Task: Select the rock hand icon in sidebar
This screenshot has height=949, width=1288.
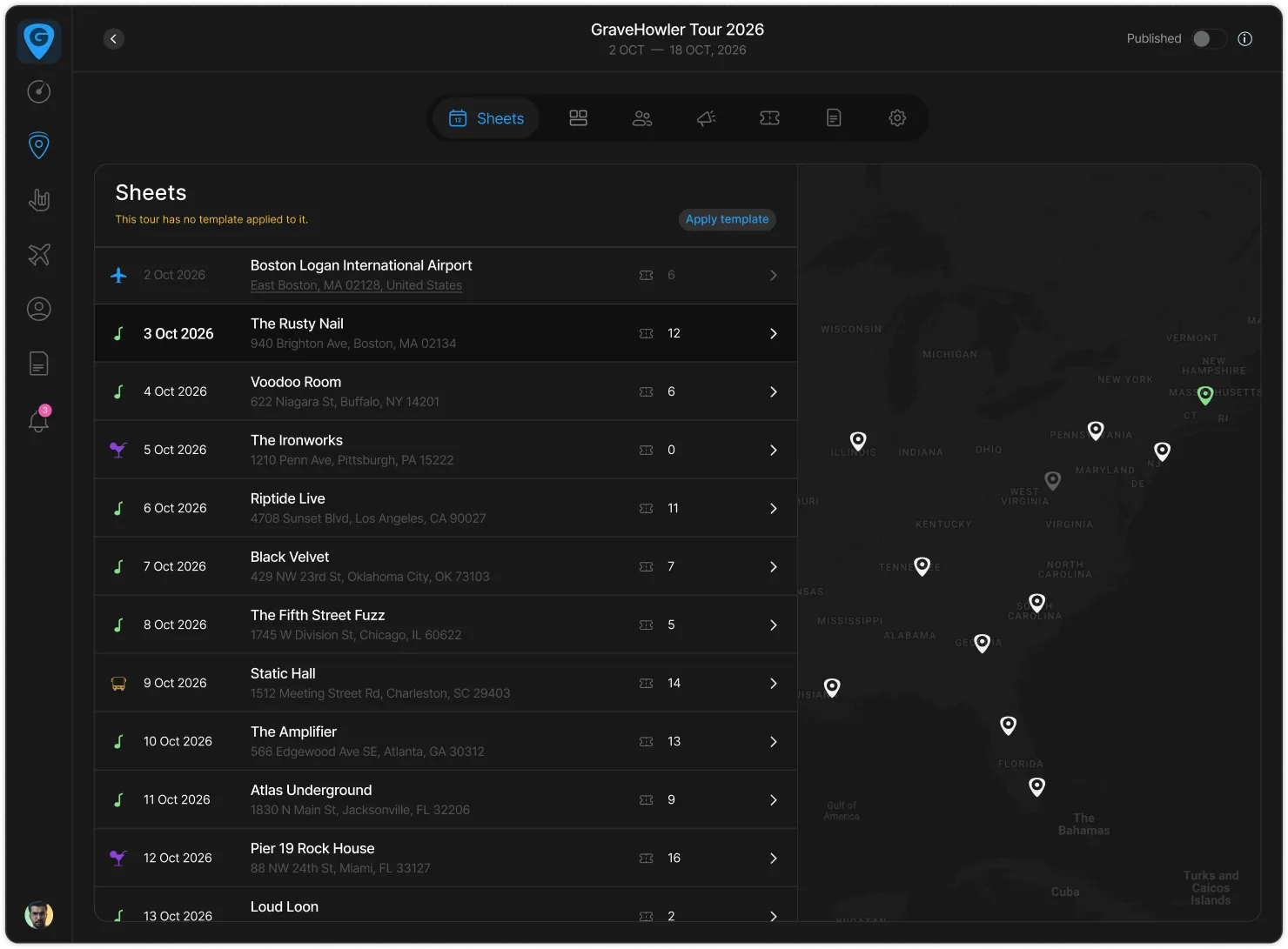Action: click(39, 200)
